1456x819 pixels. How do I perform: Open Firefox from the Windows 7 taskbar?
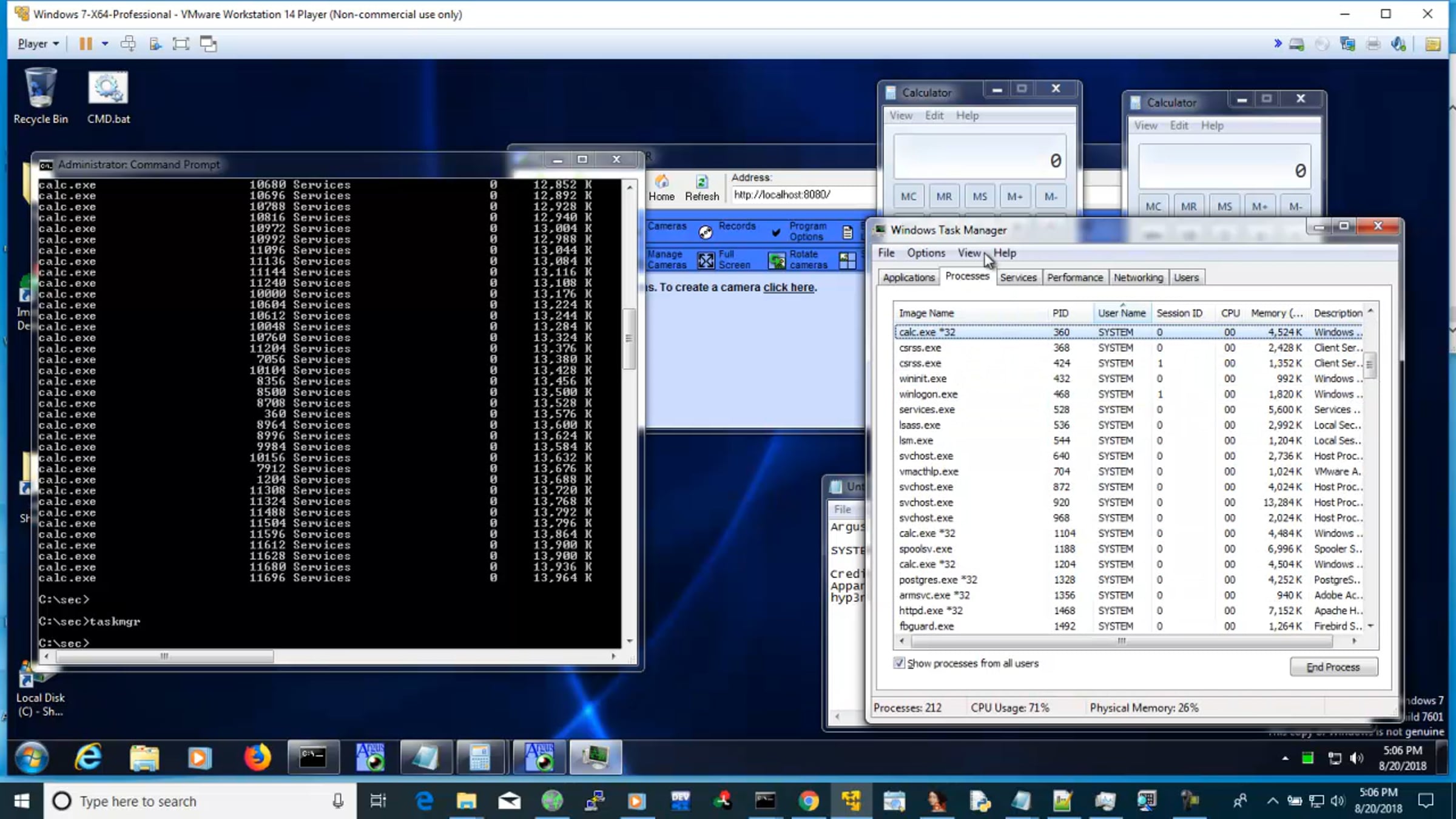[257, 758]
